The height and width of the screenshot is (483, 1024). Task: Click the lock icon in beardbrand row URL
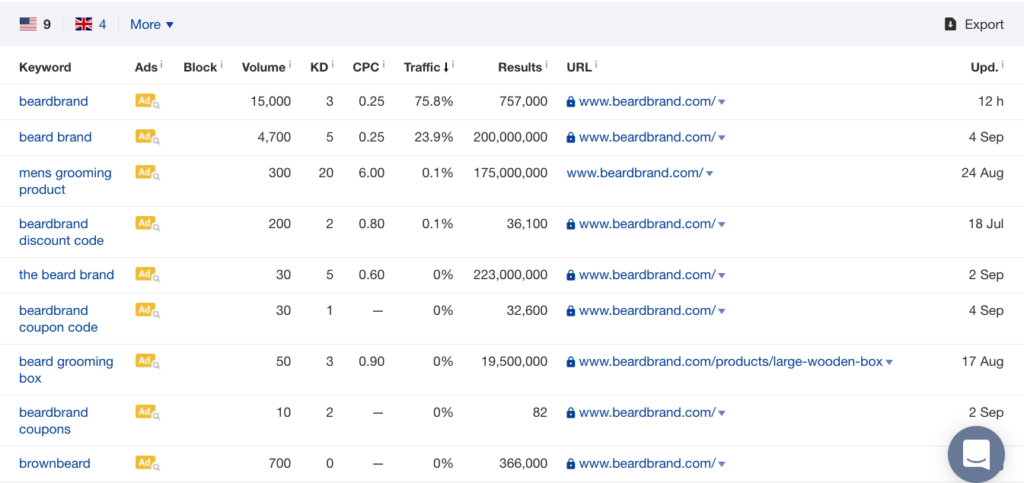pyautogui.click(x=571, y=102)
